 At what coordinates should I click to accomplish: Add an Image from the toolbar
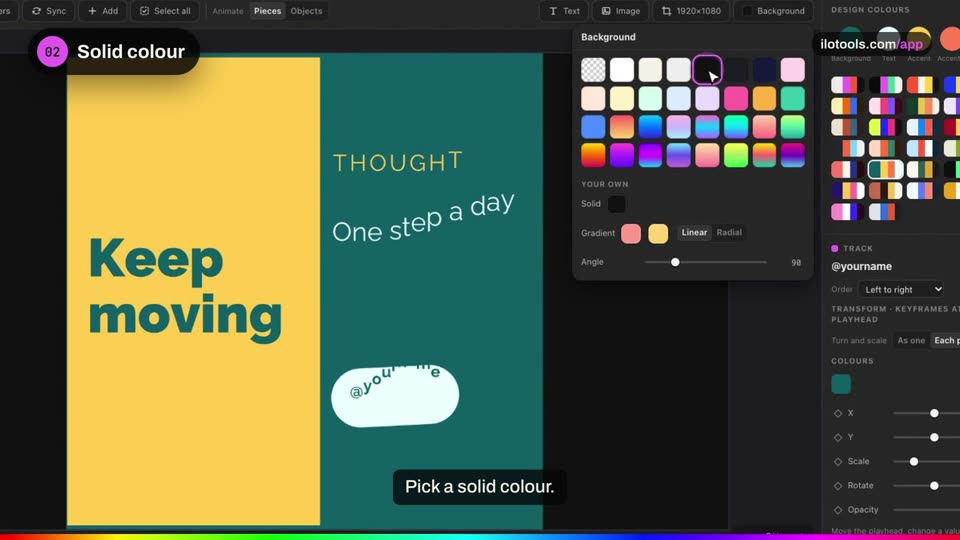tap(620, 11)
